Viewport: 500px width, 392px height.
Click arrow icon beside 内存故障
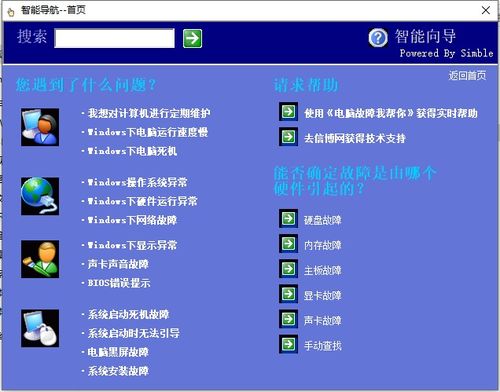pos(288,244)
